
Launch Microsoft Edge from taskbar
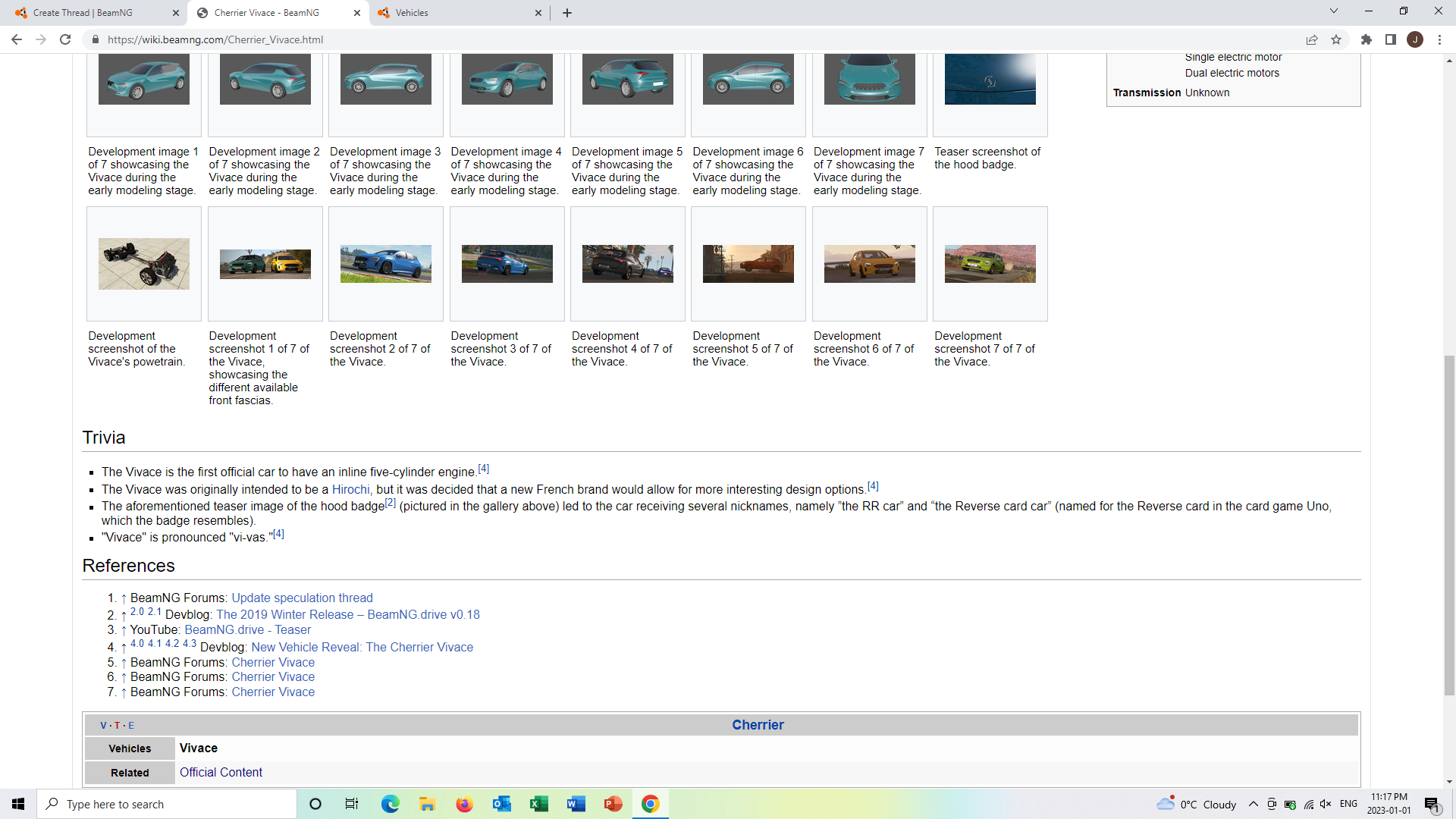point(390,804)
